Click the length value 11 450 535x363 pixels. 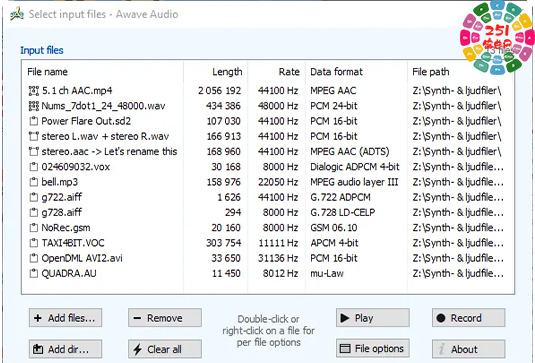226,273
